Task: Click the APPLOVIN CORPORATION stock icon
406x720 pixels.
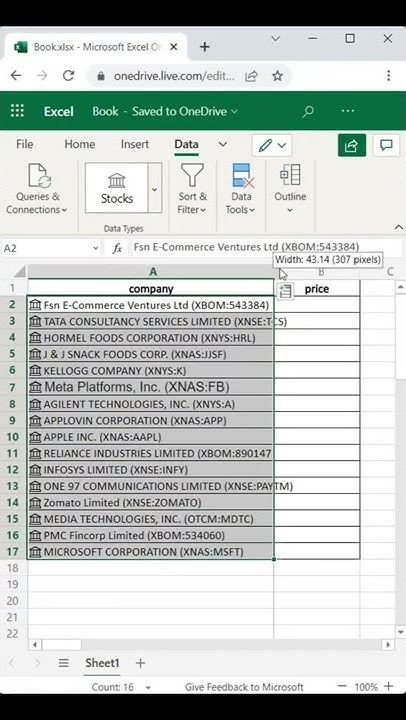Action: [35, 420]
